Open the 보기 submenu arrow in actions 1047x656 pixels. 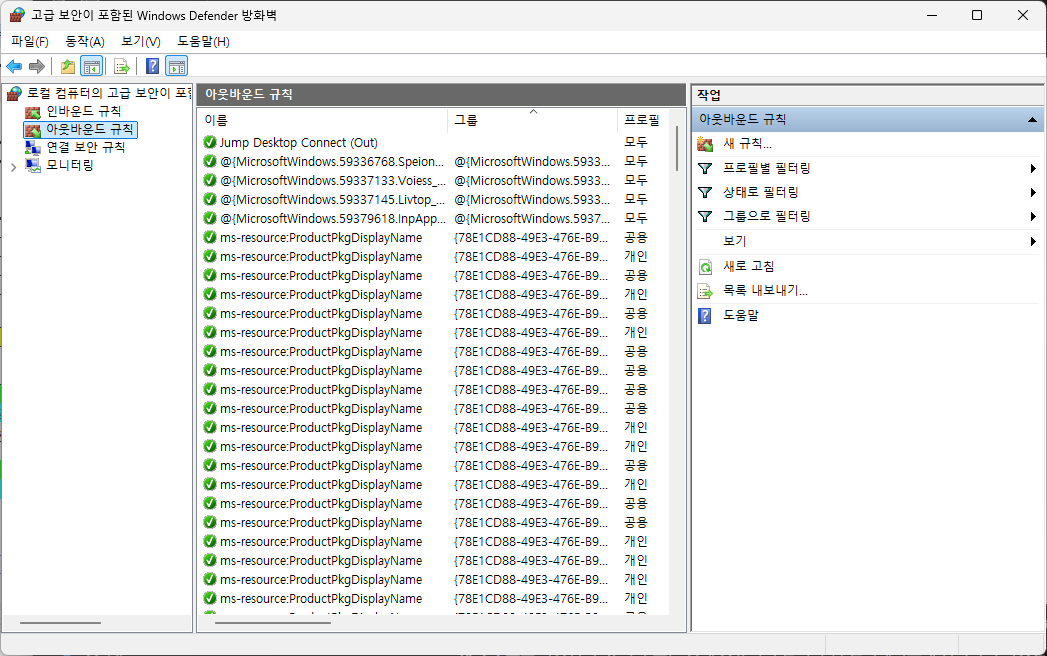pyautogui.click(x=1033, y=241)
